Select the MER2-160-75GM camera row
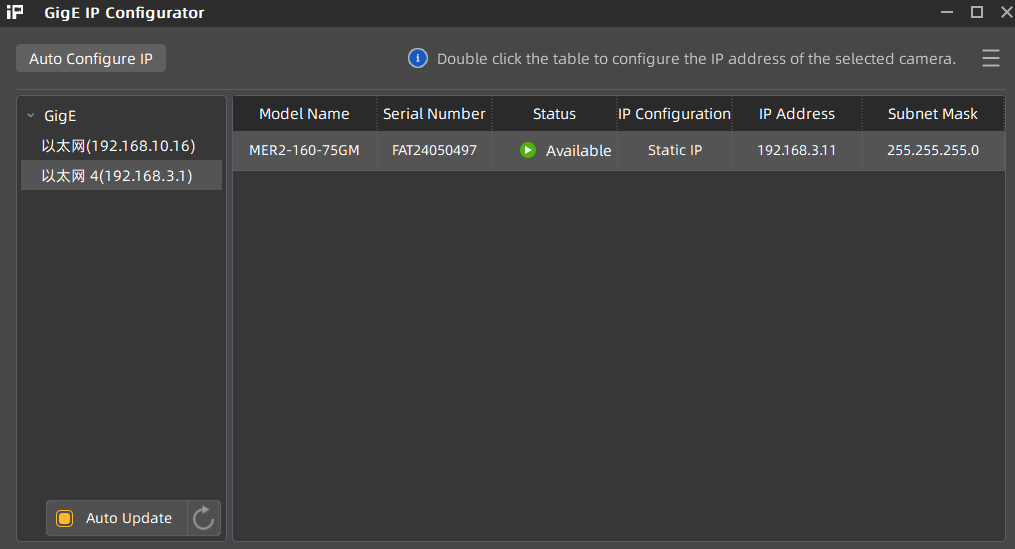1015x549 pixels. click(304, 151)
